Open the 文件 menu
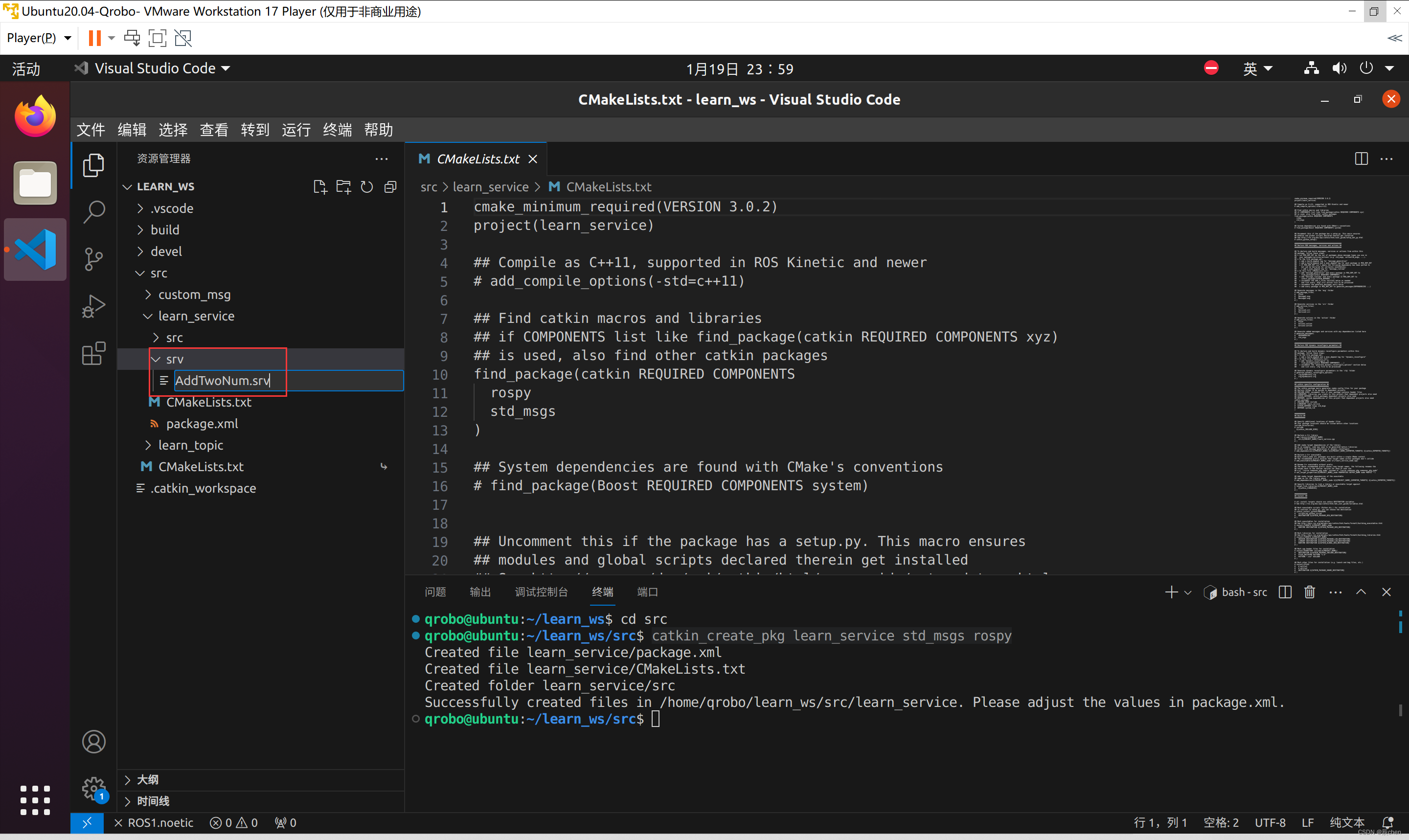The height and width of the screenshot is (840, 1409). pos(91,130)
